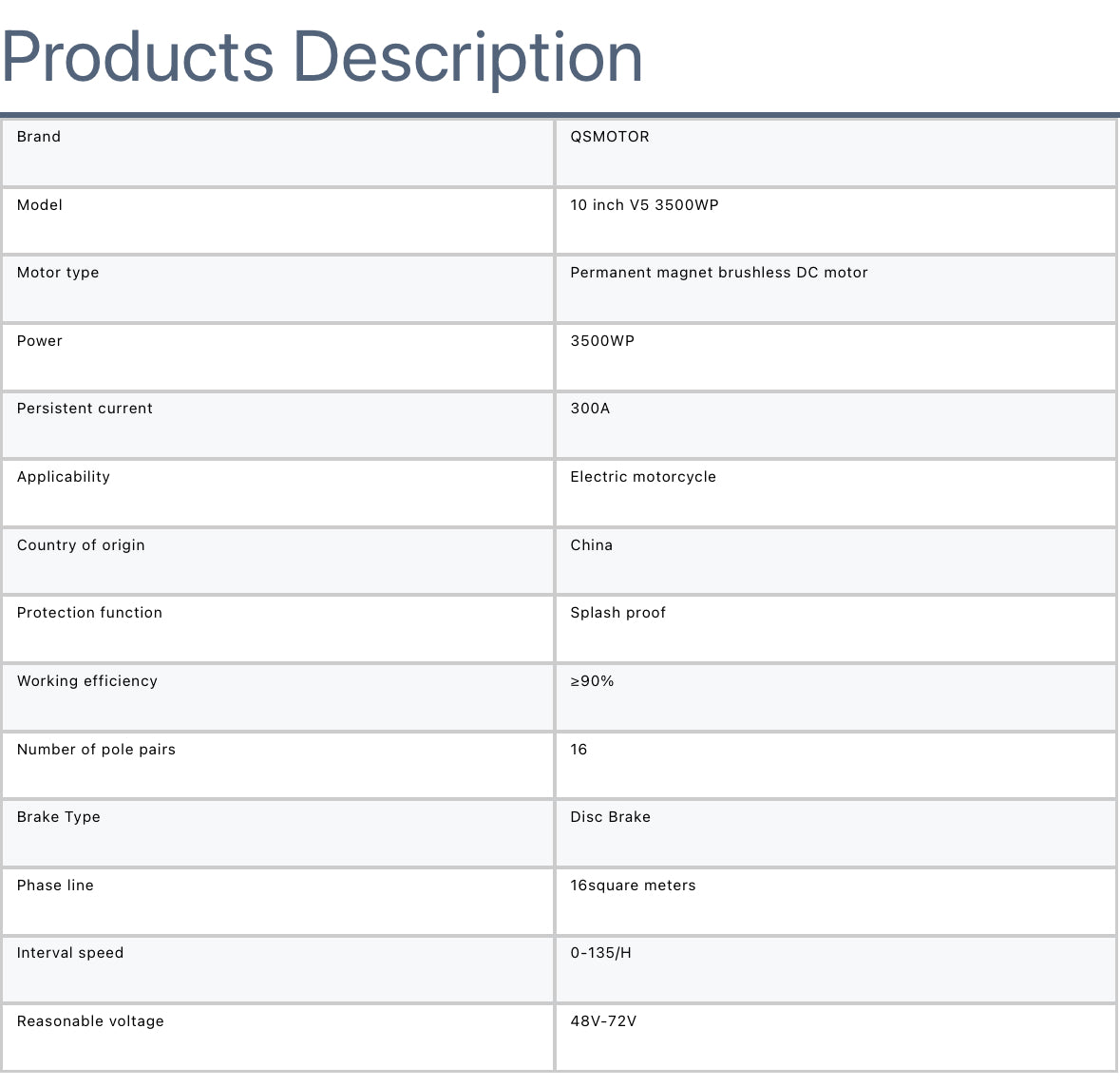Select the 0-135/H interval speed value
The width and height of the screenshot is (1120, 1086).
[x=600, y=953]
